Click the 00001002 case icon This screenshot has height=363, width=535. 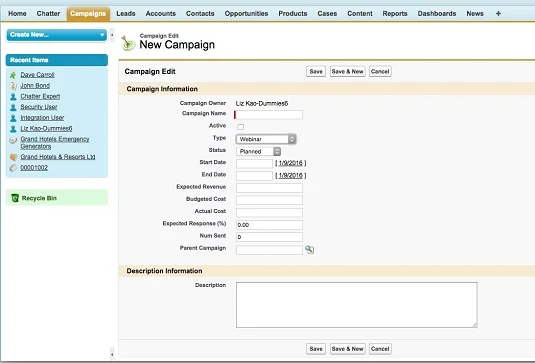(x=13, y=168)
